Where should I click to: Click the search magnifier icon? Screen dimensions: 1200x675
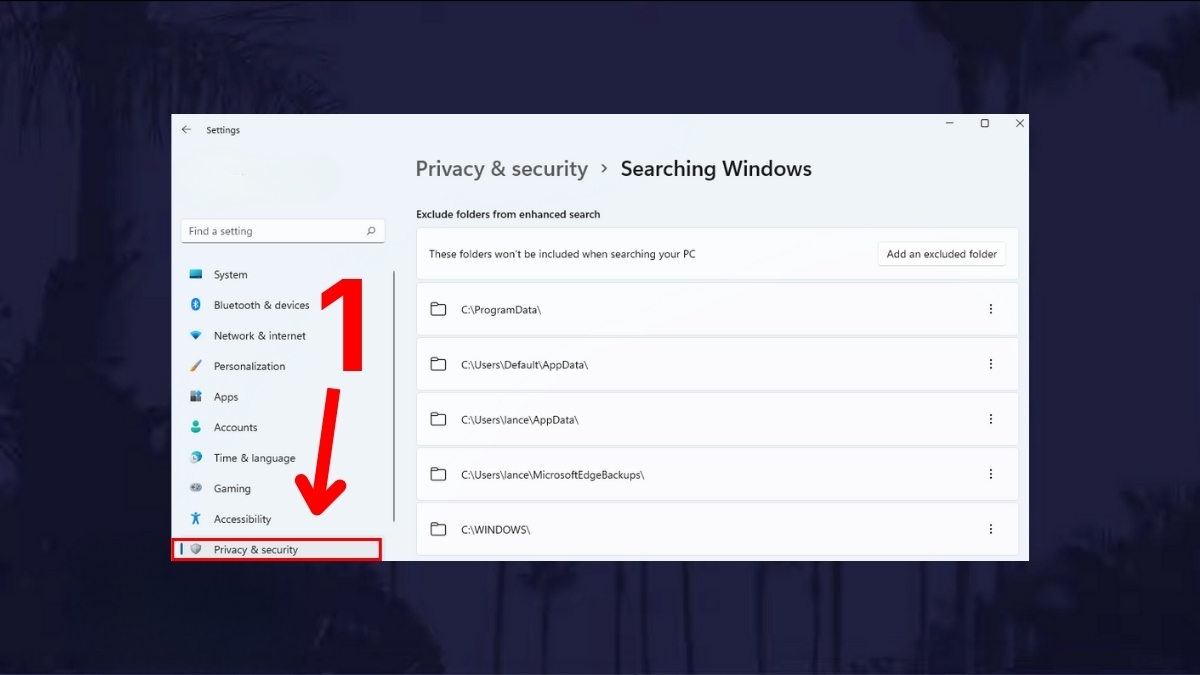pos(371,231)
